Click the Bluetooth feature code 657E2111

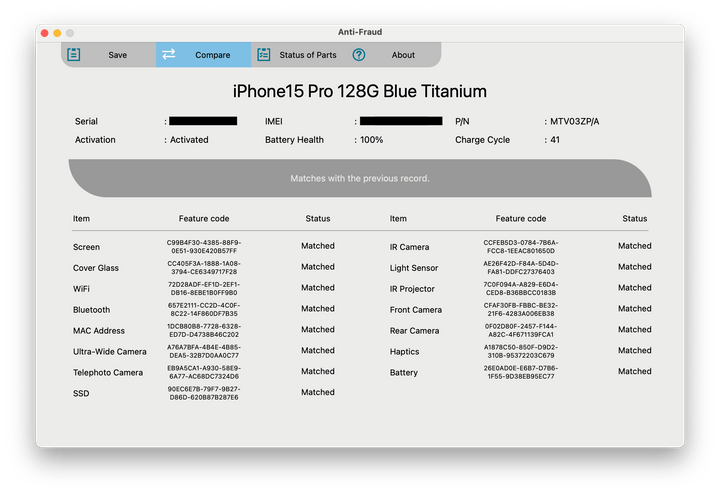204,309
